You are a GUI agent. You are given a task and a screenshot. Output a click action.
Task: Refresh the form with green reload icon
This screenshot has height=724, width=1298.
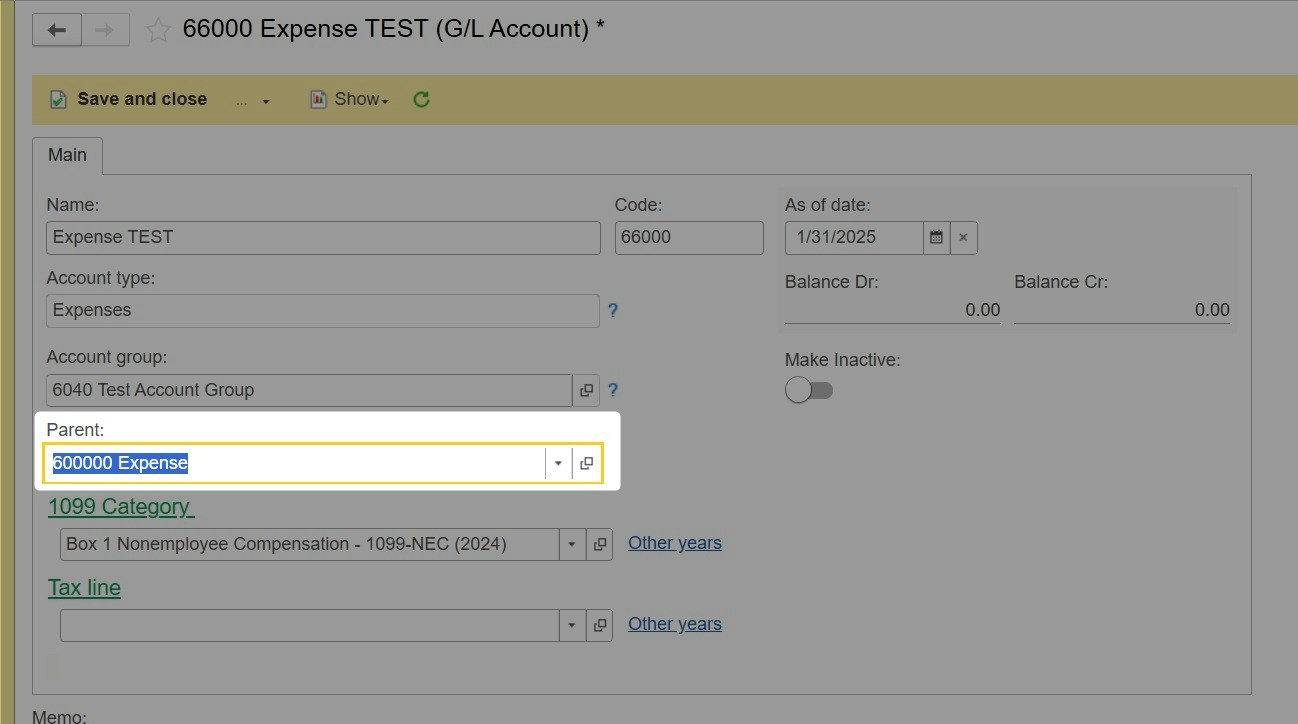[422, 99]
